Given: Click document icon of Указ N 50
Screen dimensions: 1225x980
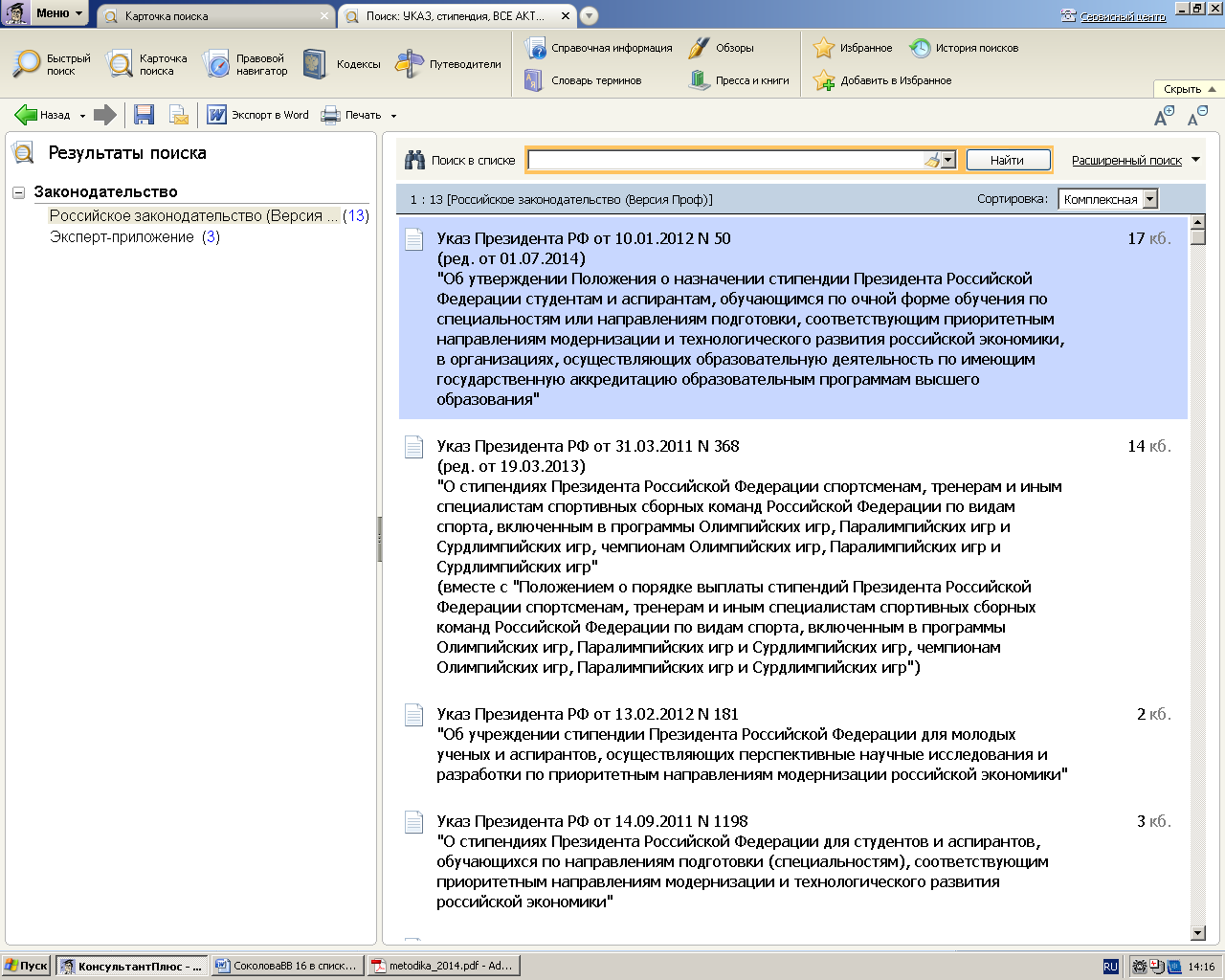Looking at the screenshot, I should pyautogui.click(x=413, y=239).
